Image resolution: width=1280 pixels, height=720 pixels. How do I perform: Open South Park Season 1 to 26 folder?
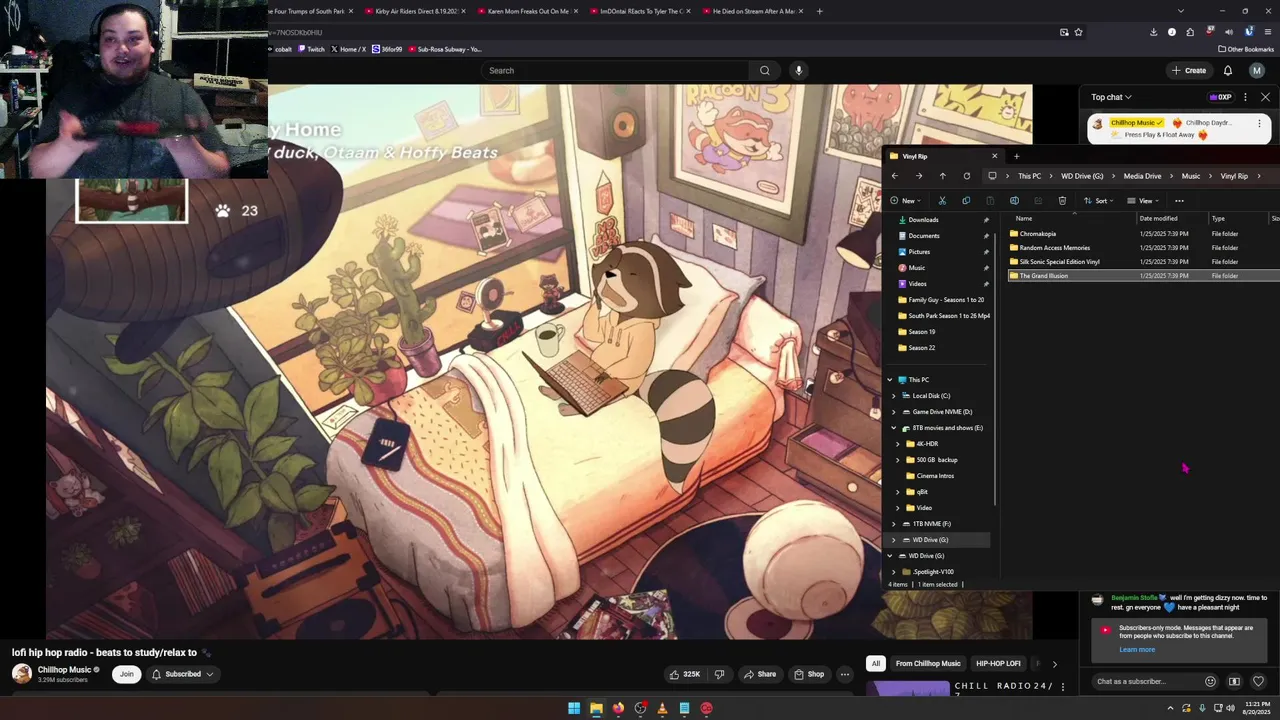(942, 316)
